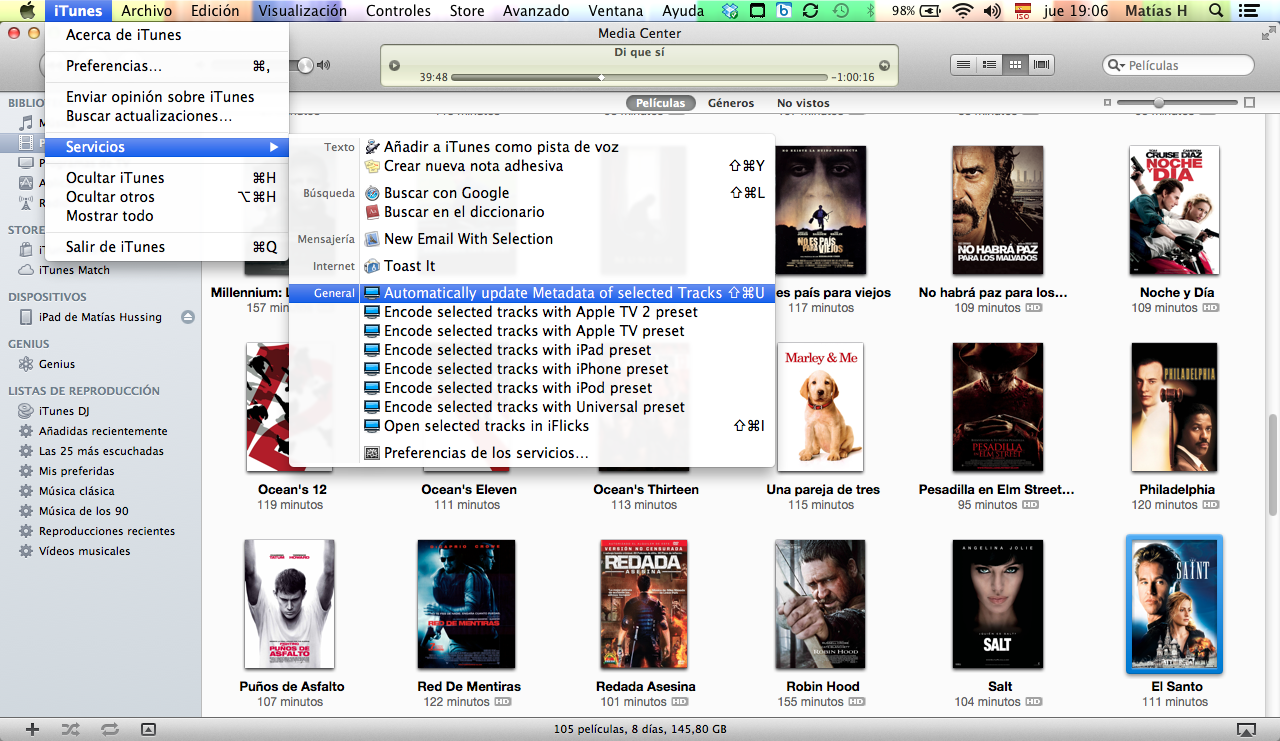Image resolution: width=1280 pixels, height=741 pixels.
Task: Select grid view toggle button
Action: pyautogui.click(x=1016, y=65)
